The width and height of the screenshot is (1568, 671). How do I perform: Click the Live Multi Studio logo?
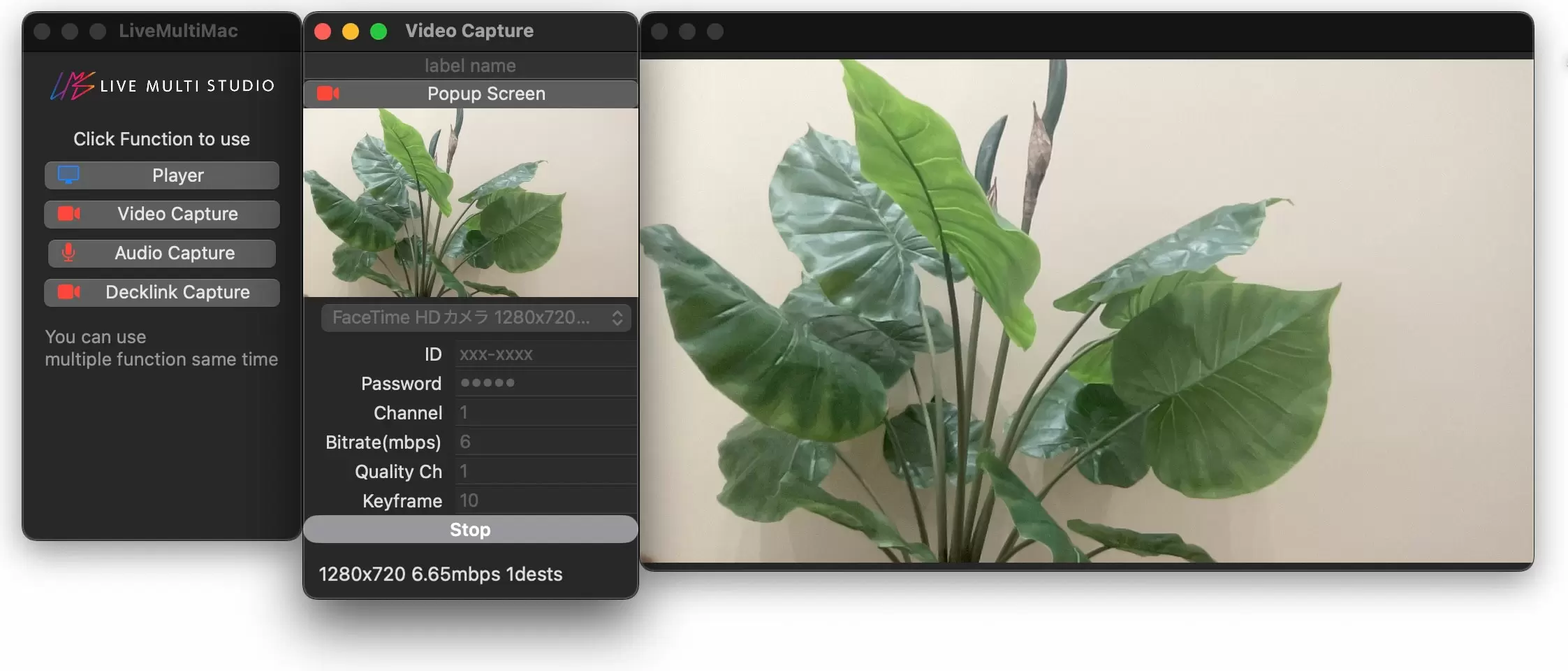click(162, 85)
